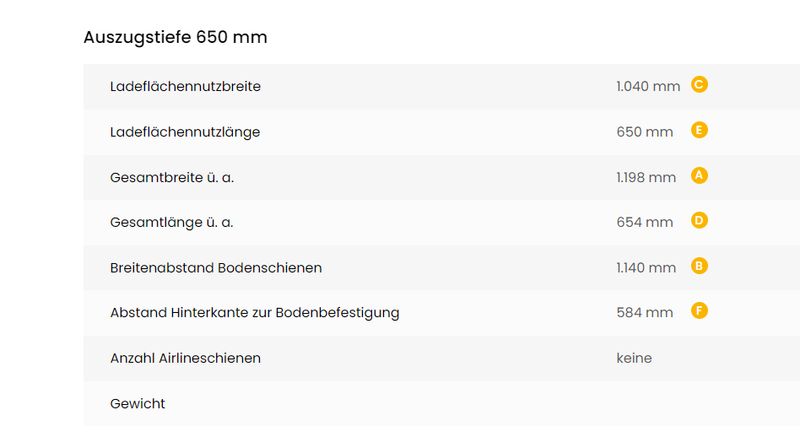
Task: Click Abstand Hinterkante zur Bodenbefestigung label
Action: pos(255,313)
